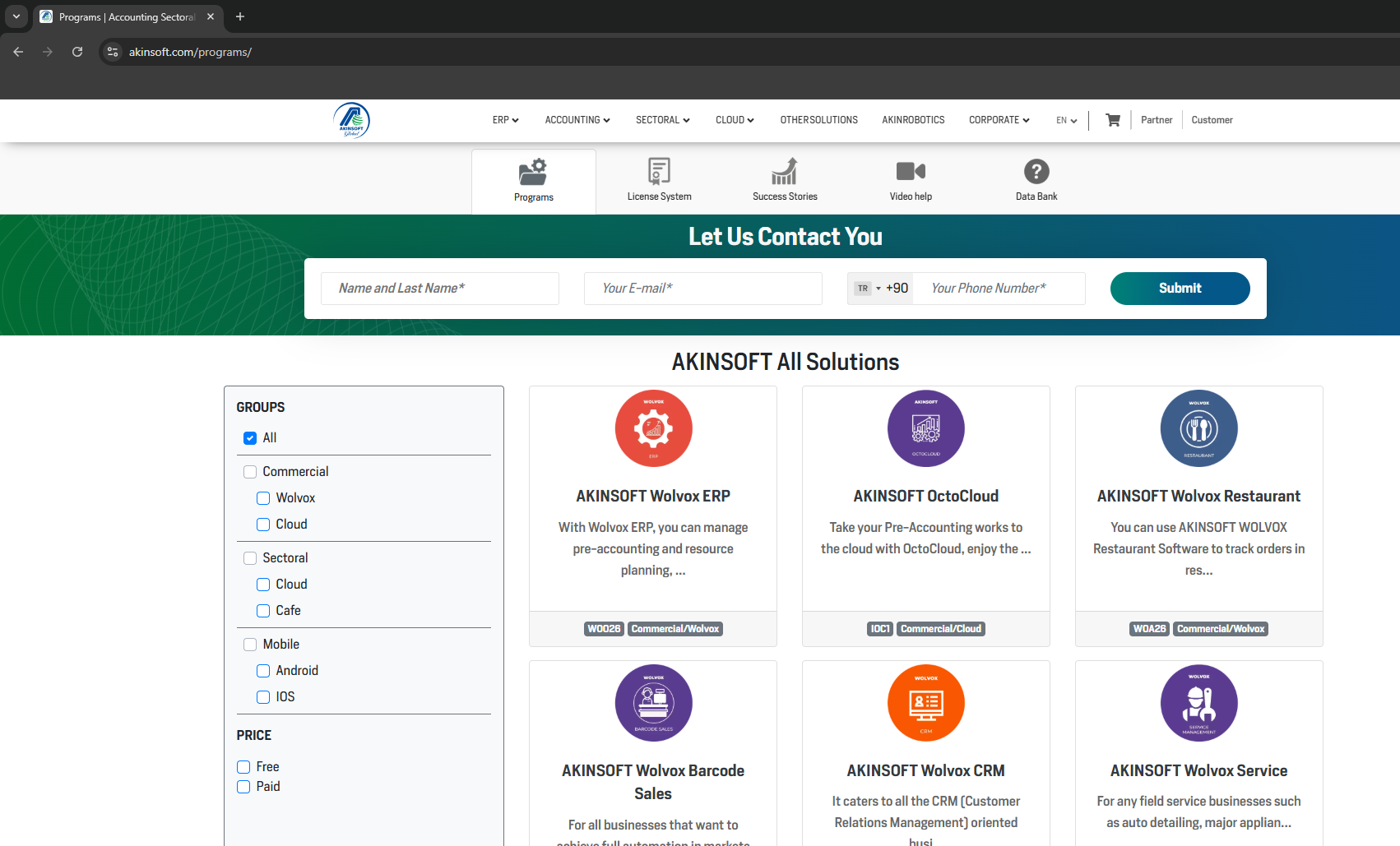Switch to the Programs tab
The width and height of the screenshot is (1400, 846).
point(533,182)
